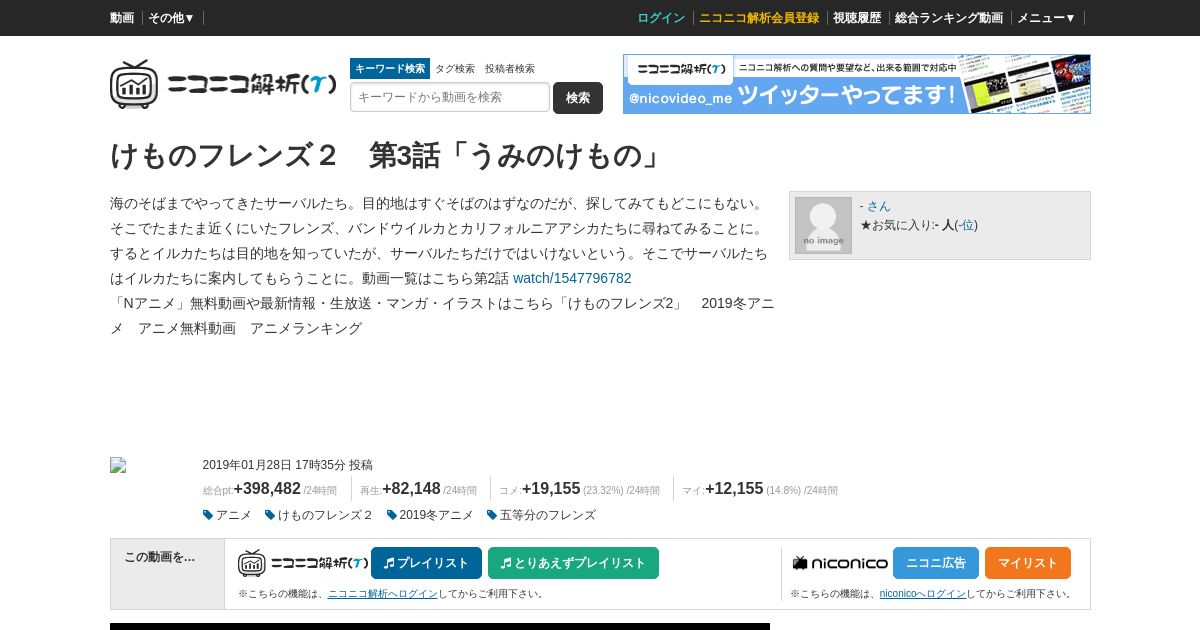Open the 動画 top menu item
The image size is (1200, 630).
click(122, 18)
